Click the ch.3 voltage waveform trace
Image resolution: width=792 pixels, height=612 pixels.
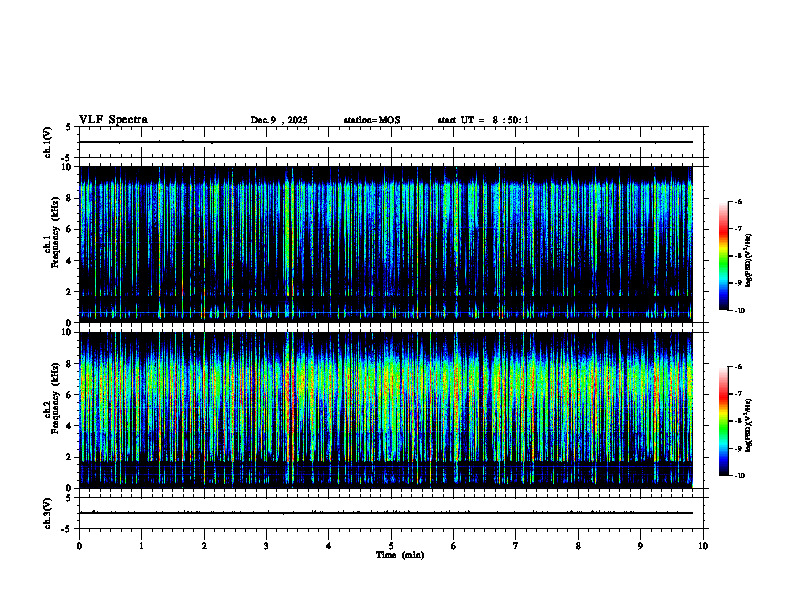click(x=386, y=513)
